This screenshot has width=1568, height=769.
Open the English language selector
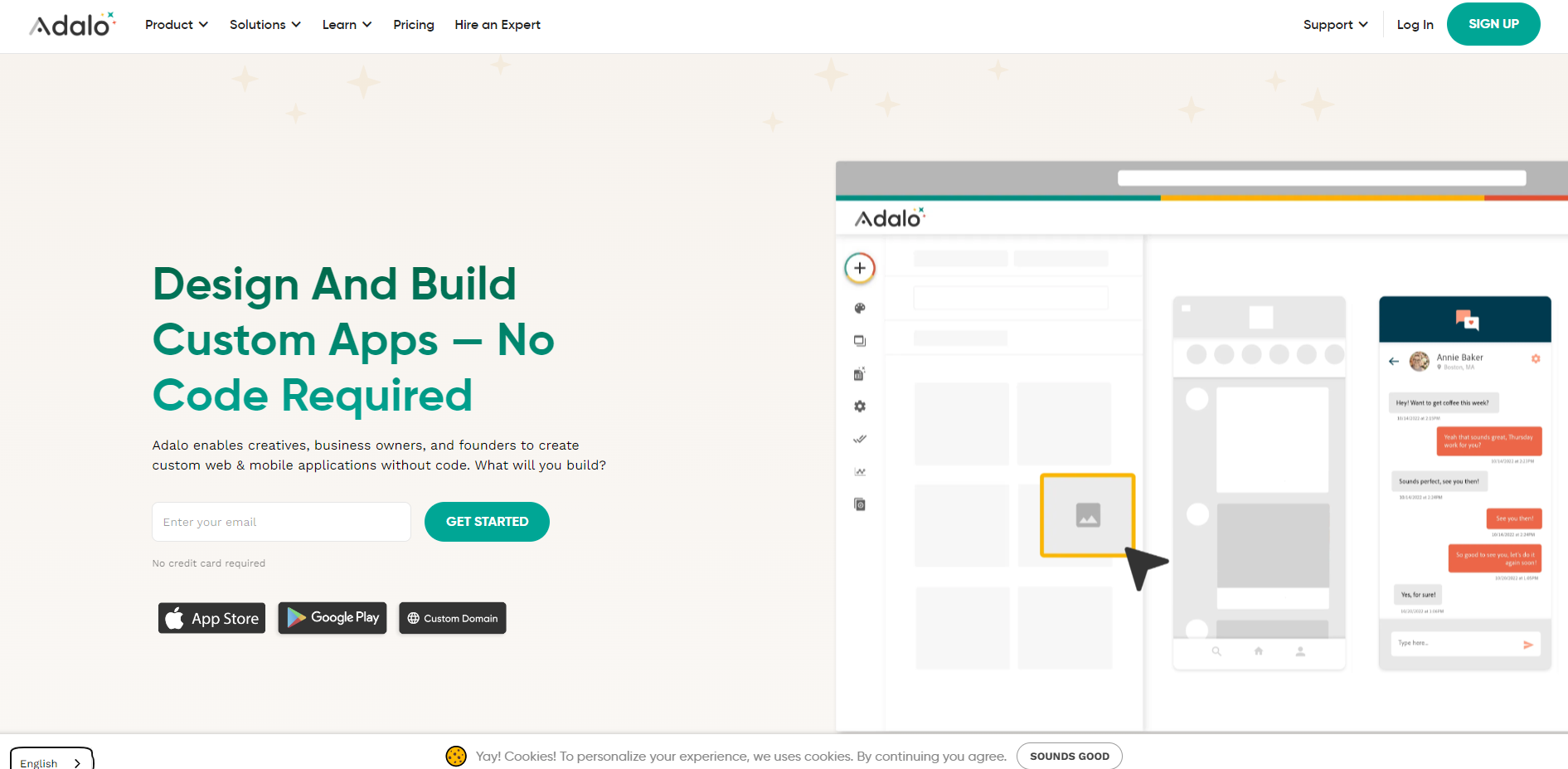pos(51,762)
